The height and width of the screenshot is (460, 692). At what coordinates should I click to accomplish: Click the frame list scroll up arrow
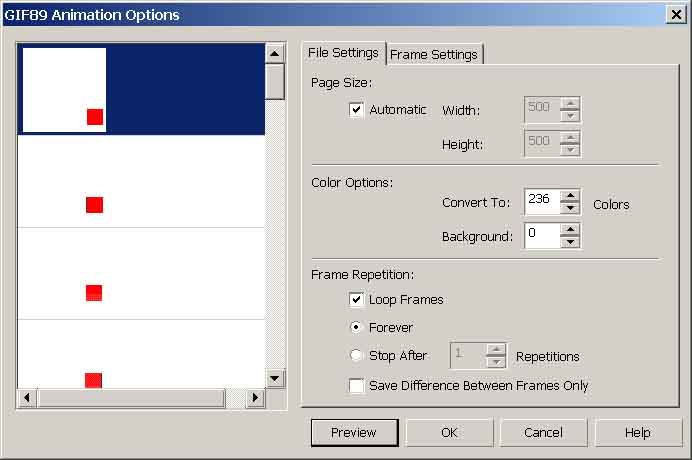[275, 53]
